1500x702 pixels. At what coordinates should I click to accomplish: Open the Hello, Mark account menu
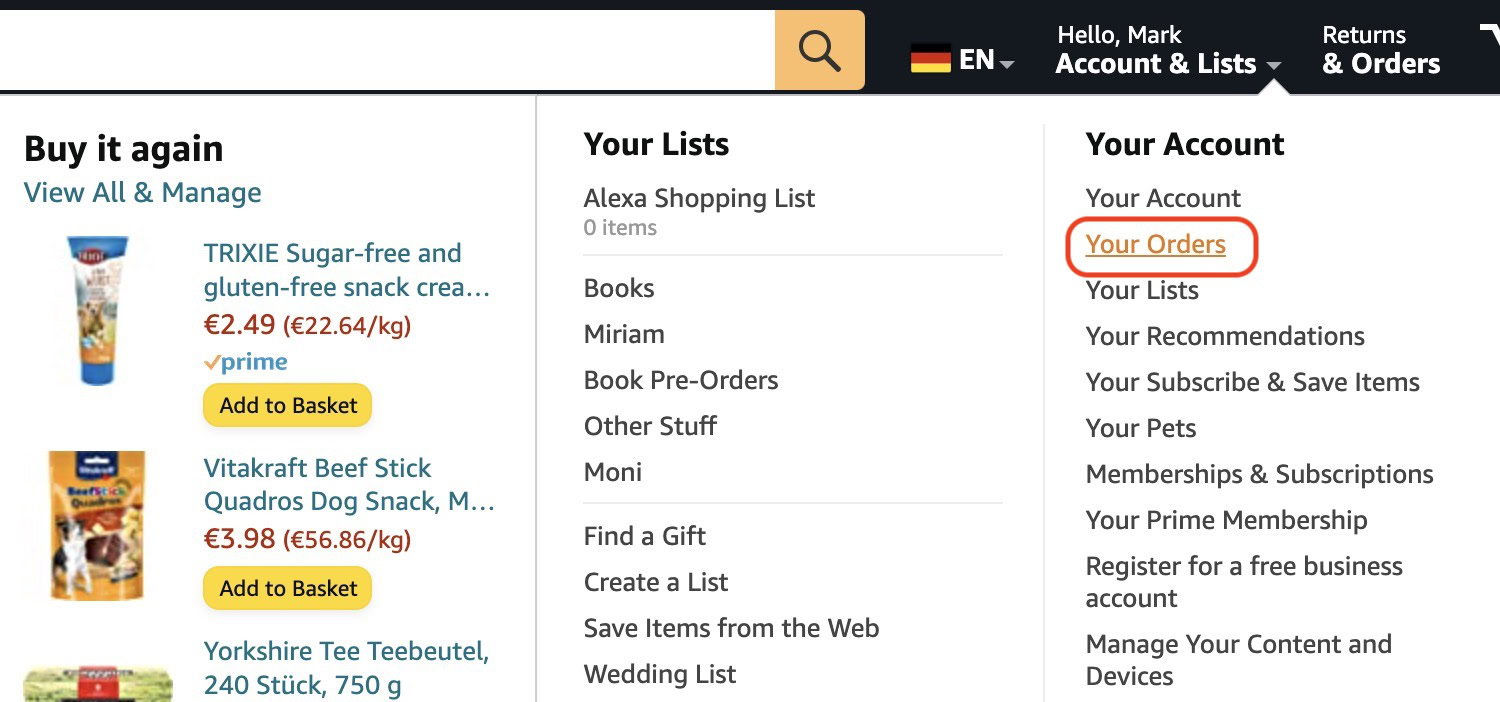pos(1120,34)
